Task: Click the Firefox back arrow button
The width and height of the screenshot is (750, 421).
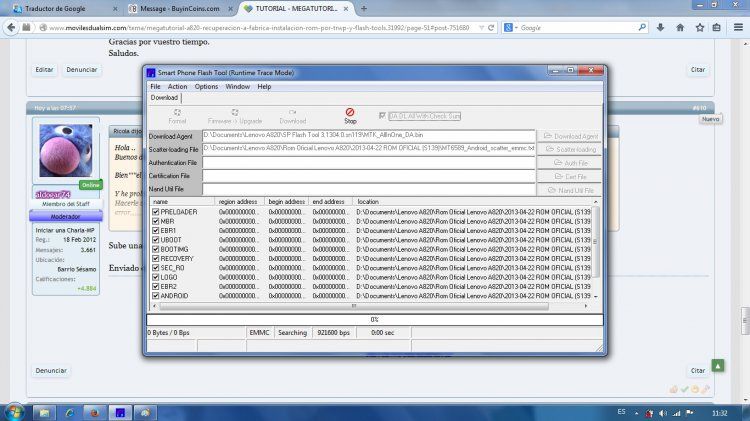Action: (x=11, y=28)
